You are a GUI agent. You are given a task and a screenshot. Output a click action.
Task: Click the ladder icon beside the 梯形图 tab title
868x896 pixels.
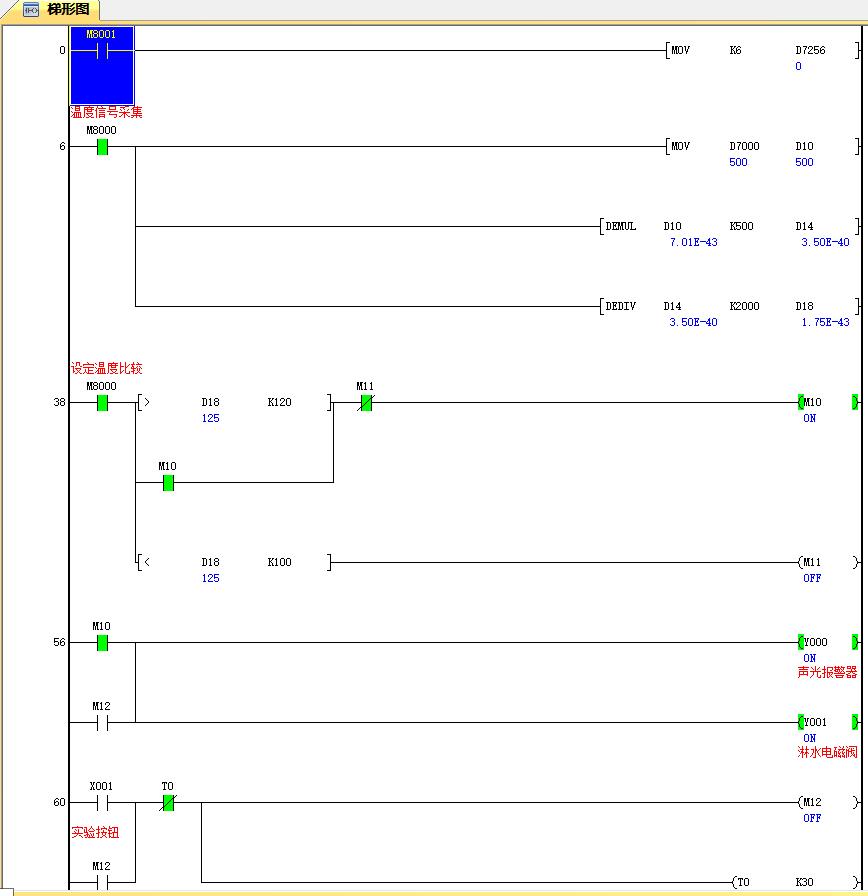pyautogui.click(x=30, y=10)
